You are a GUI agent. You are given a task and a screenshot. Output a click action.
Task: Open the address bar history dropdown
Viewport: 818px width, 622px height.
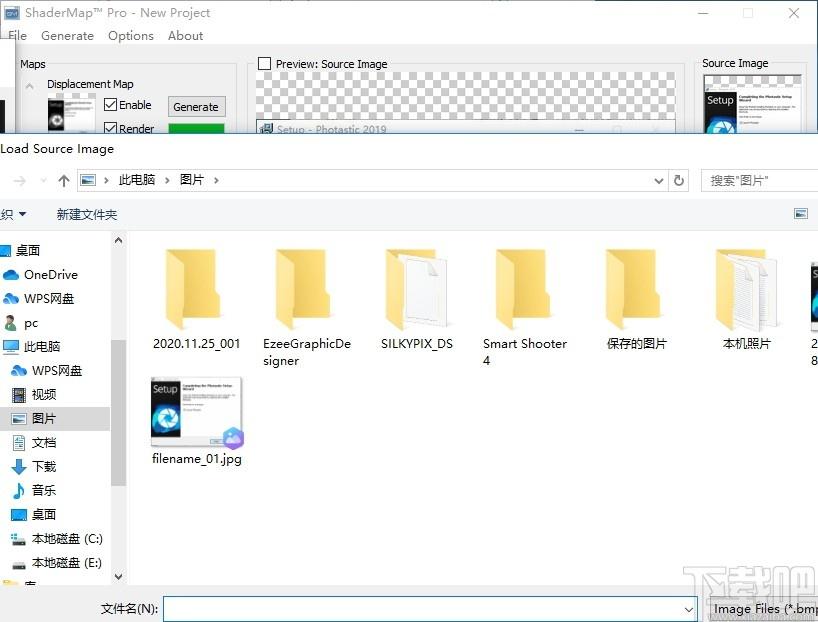pyautogui.click(x=658, y=181)
